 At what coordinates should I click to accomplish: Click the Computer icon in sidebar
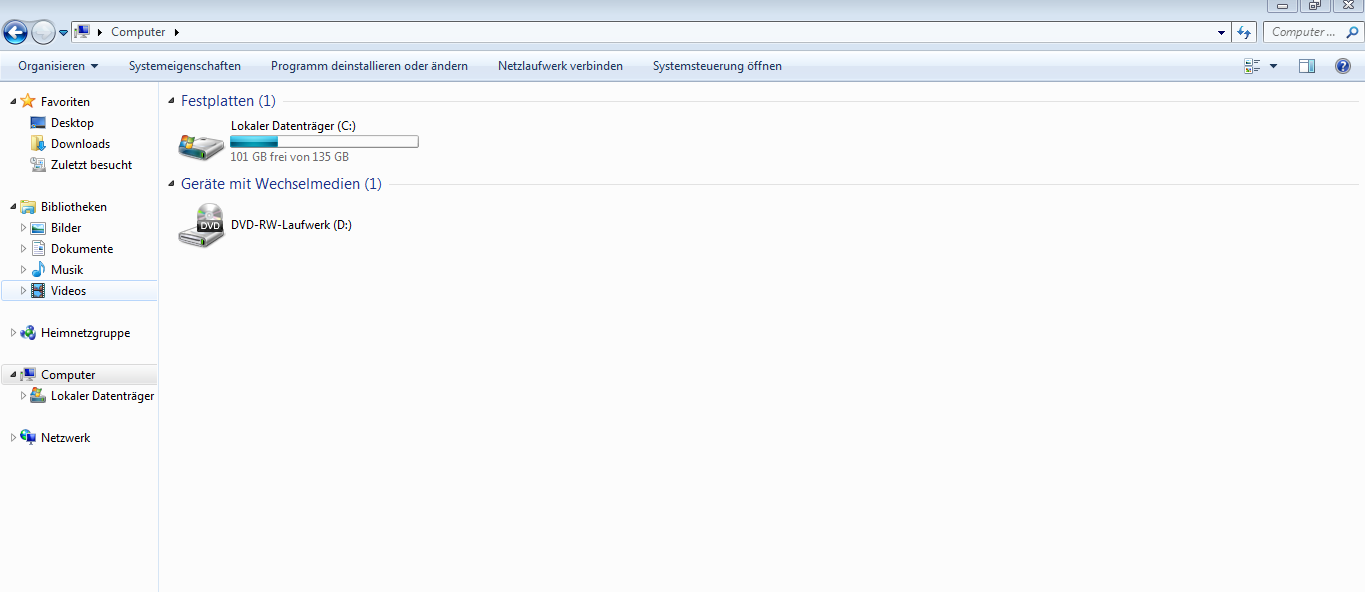(28, 375)
